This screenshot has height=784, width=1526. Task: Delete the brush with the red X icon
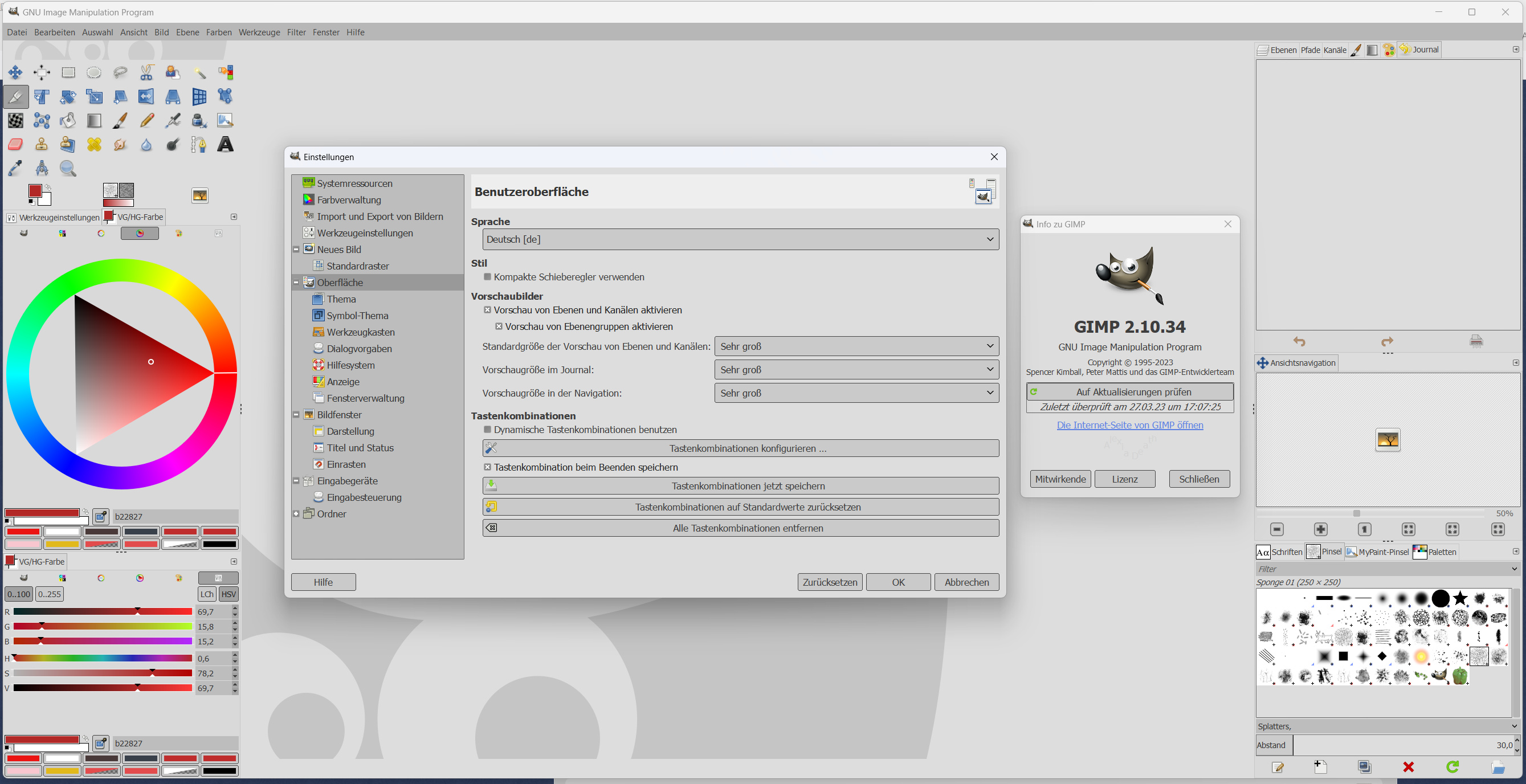click(x=1409, y=767)
